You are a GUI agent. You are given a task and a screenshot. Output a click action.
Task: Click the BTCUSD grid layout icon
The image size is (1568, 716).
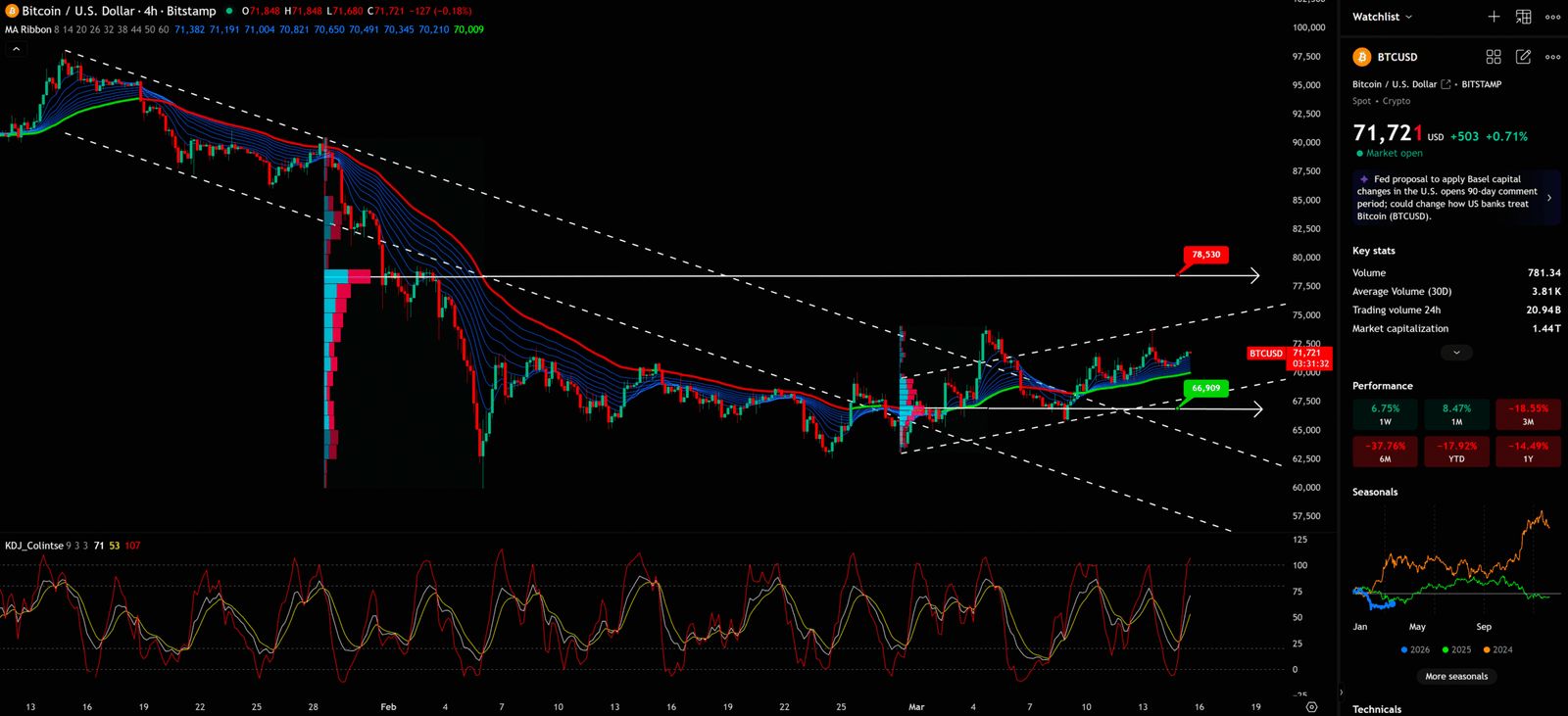[1494, 57]
